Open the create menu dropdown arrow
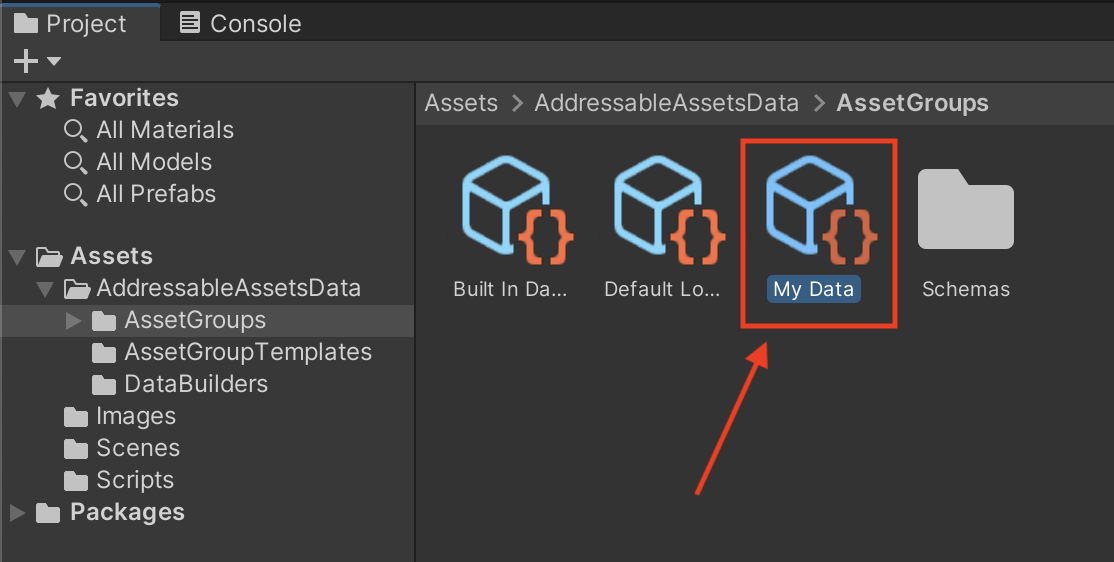1114x562 pixels. coord(54,61)
